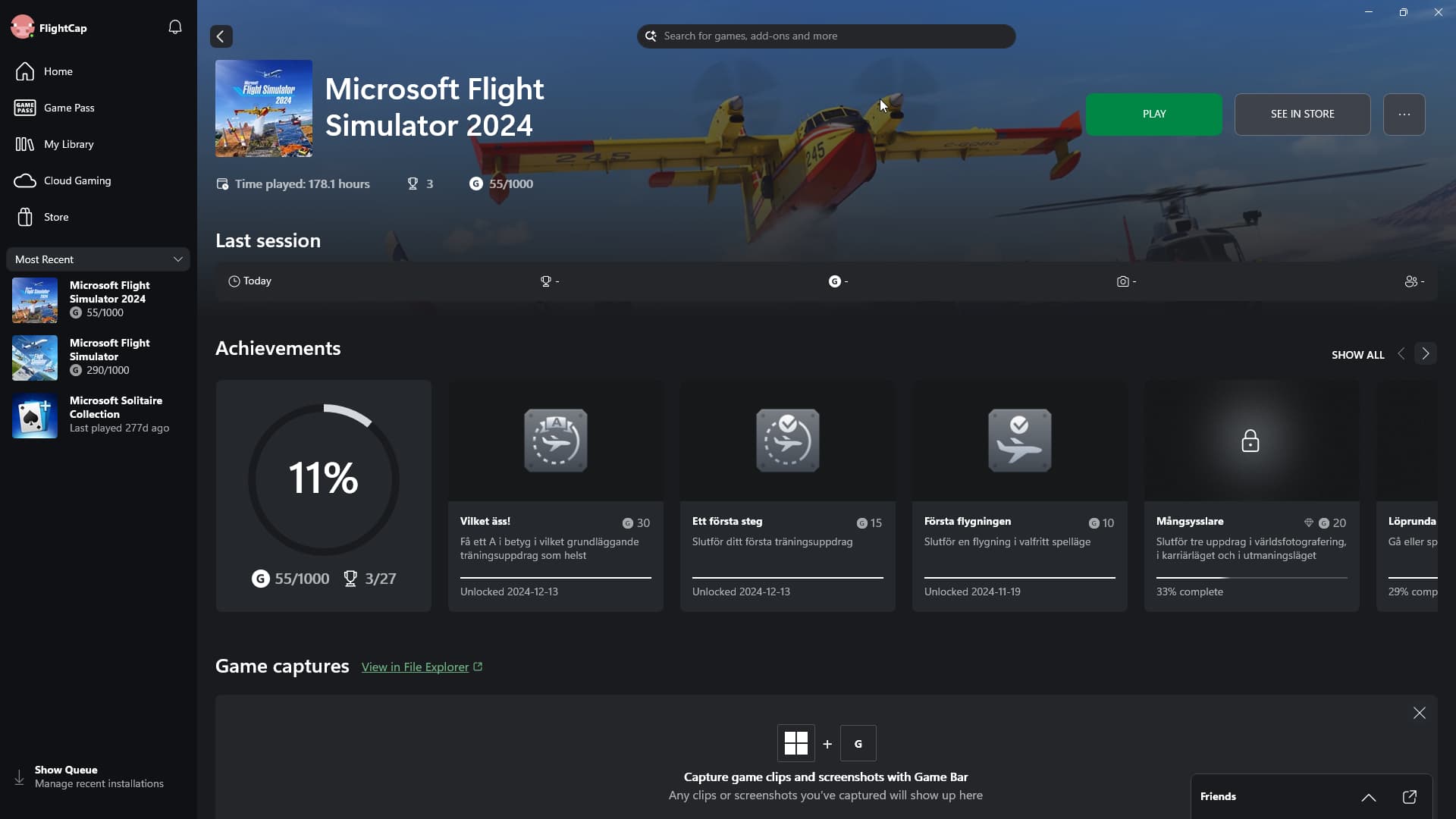This screenshot has height=819, width=1456.
Task: Click the Store bag icon
Action: point(25,217)
